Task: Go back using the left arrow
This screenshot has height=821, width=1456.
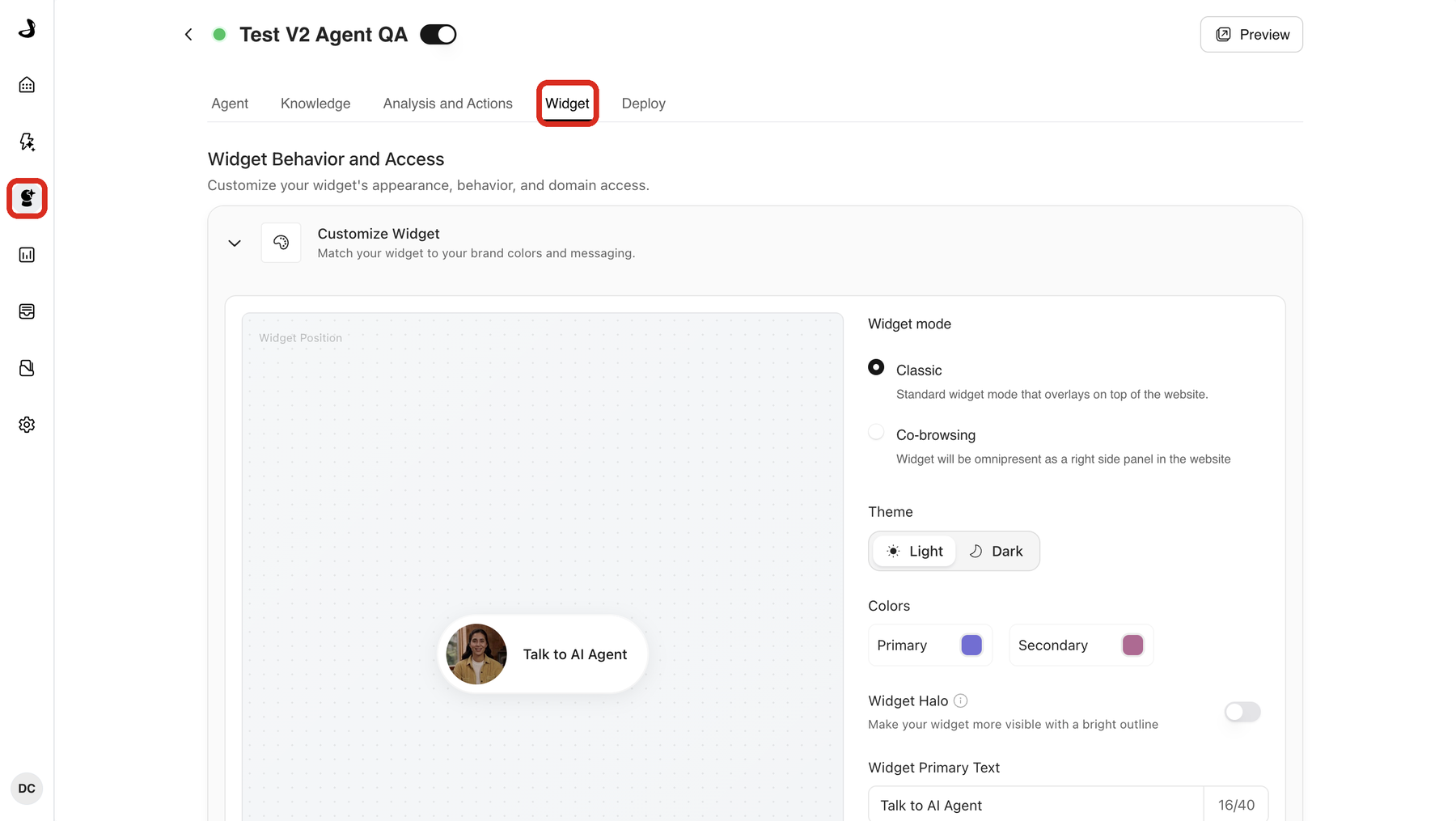Action: point(188,35)
